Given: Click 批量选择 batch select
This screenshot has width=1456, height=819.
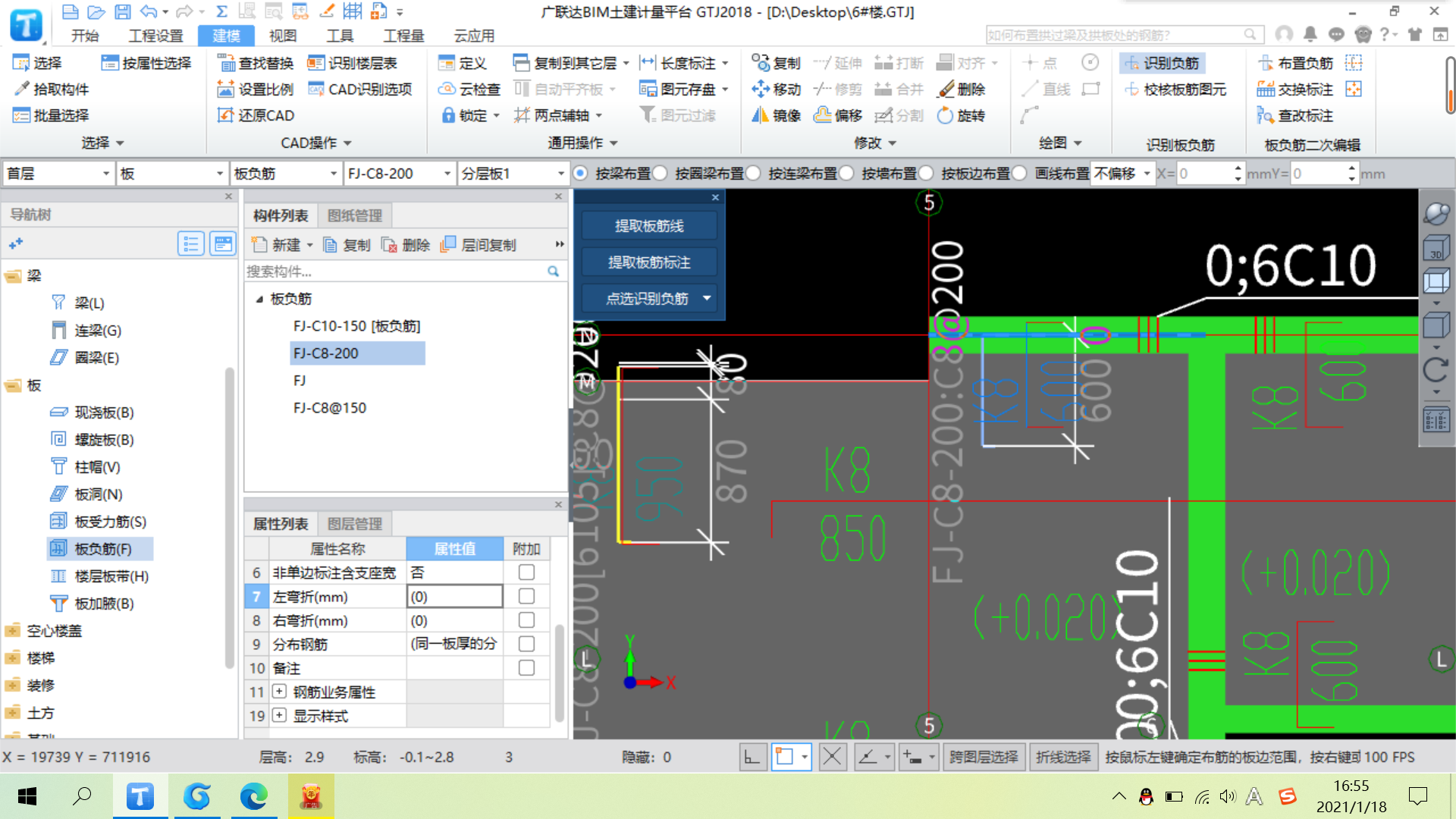Looking at the screenshot, I should [x=51, y=115].
